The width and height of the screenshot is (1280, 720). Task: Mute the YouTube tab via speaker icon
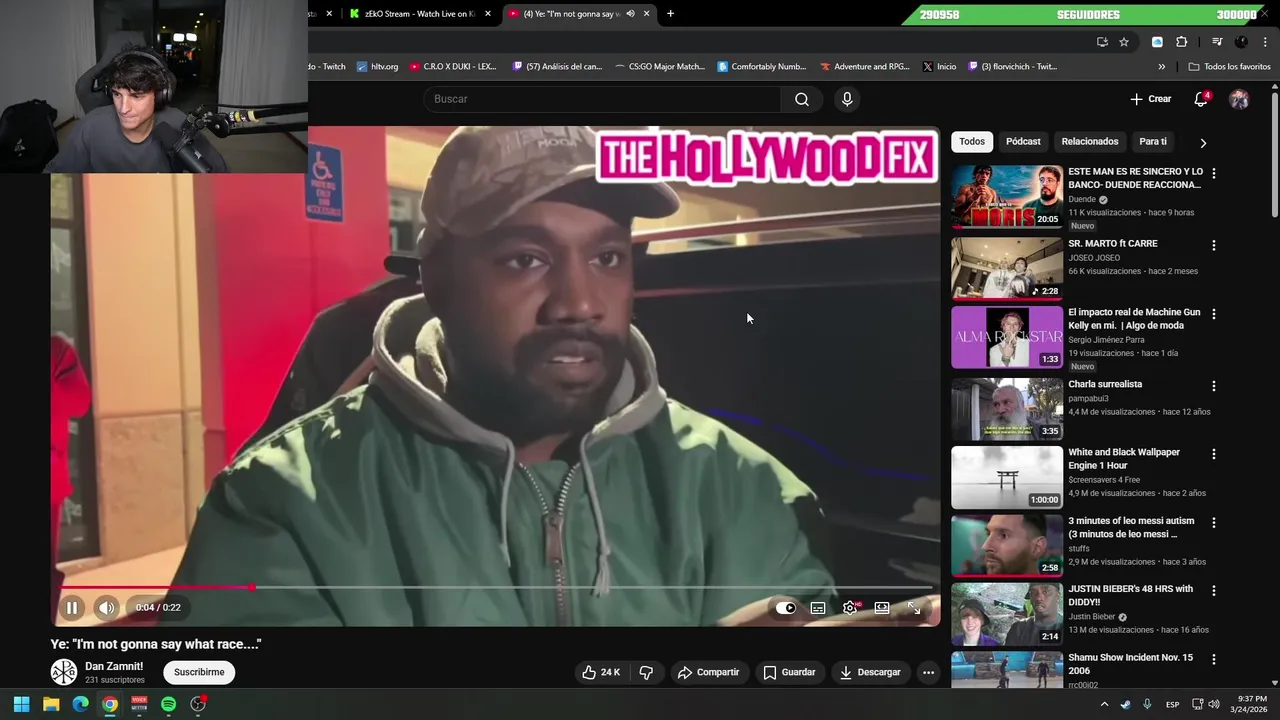630,13
